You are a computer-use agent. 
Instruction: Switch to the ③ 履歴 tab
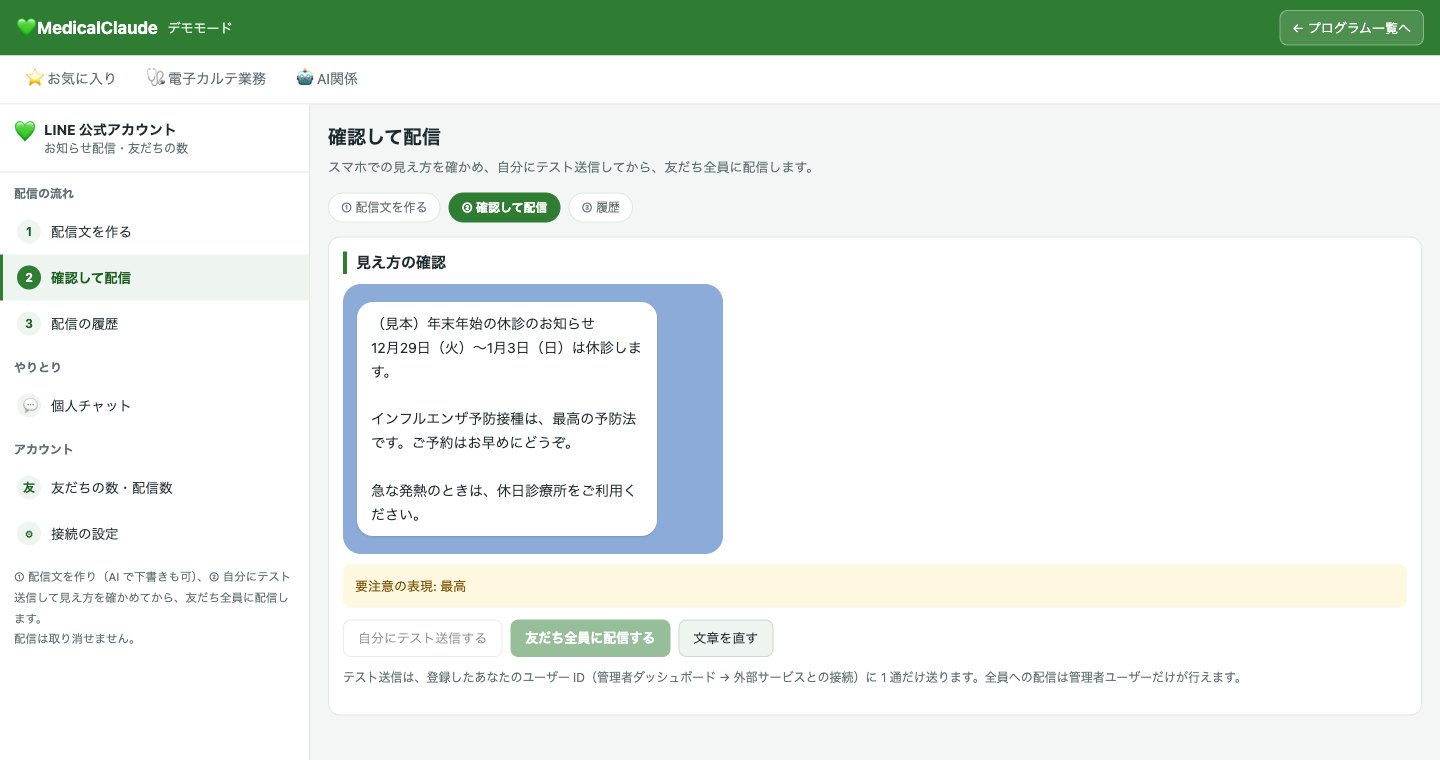tap(600, 208)
